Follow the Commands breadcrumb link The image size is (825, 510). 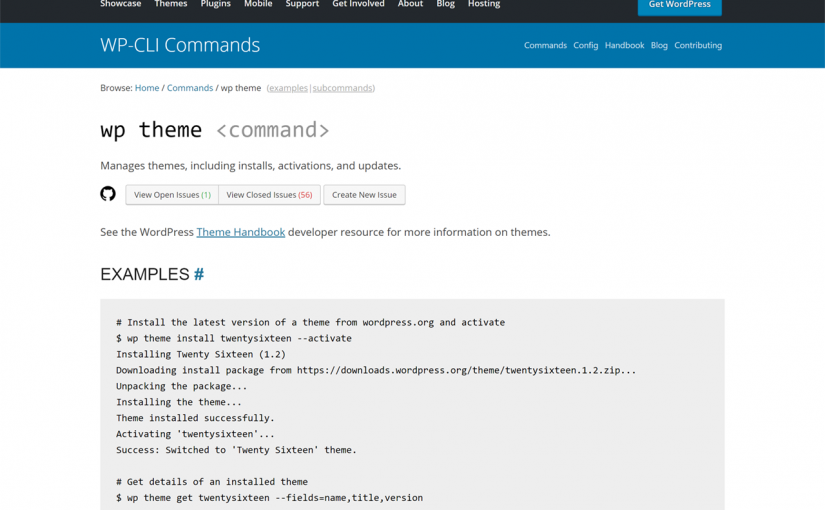pos(190,88)
